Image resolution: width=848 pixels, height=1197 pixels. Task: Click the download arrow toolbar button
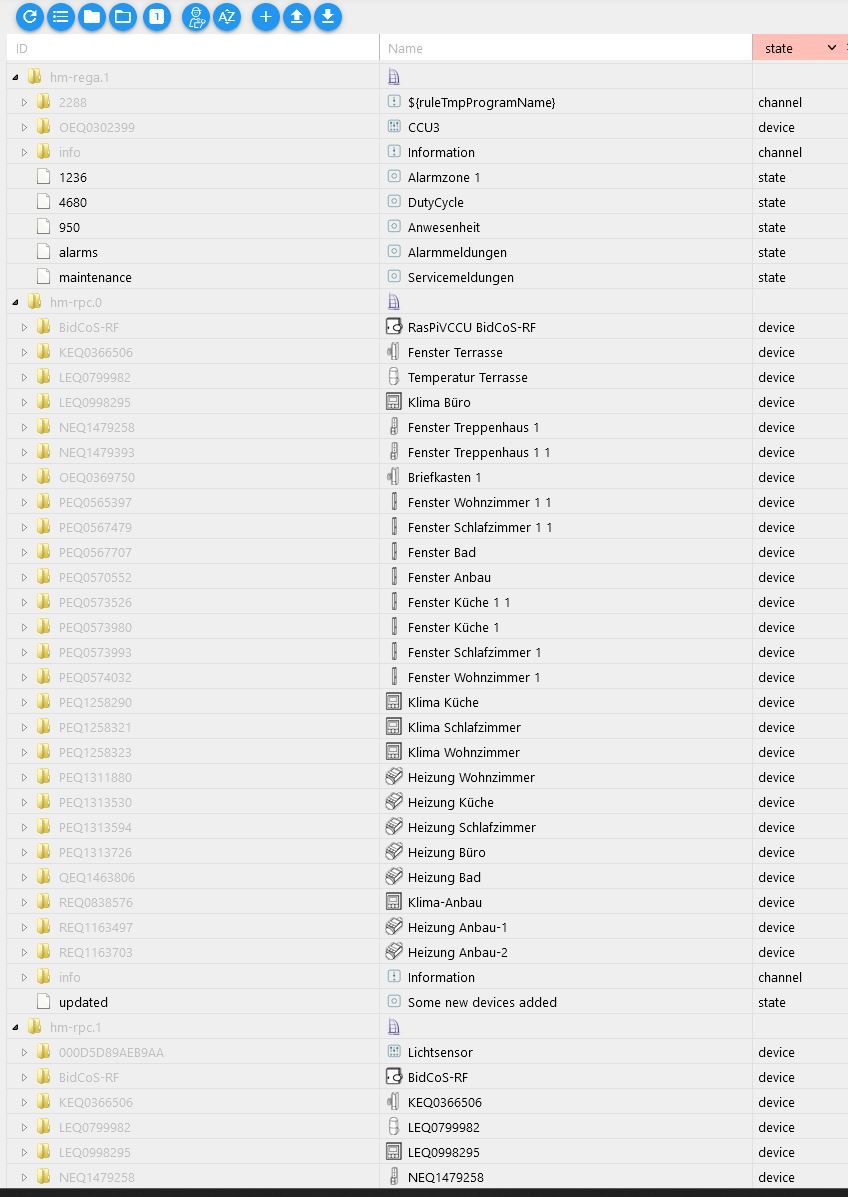coord(327,16)
